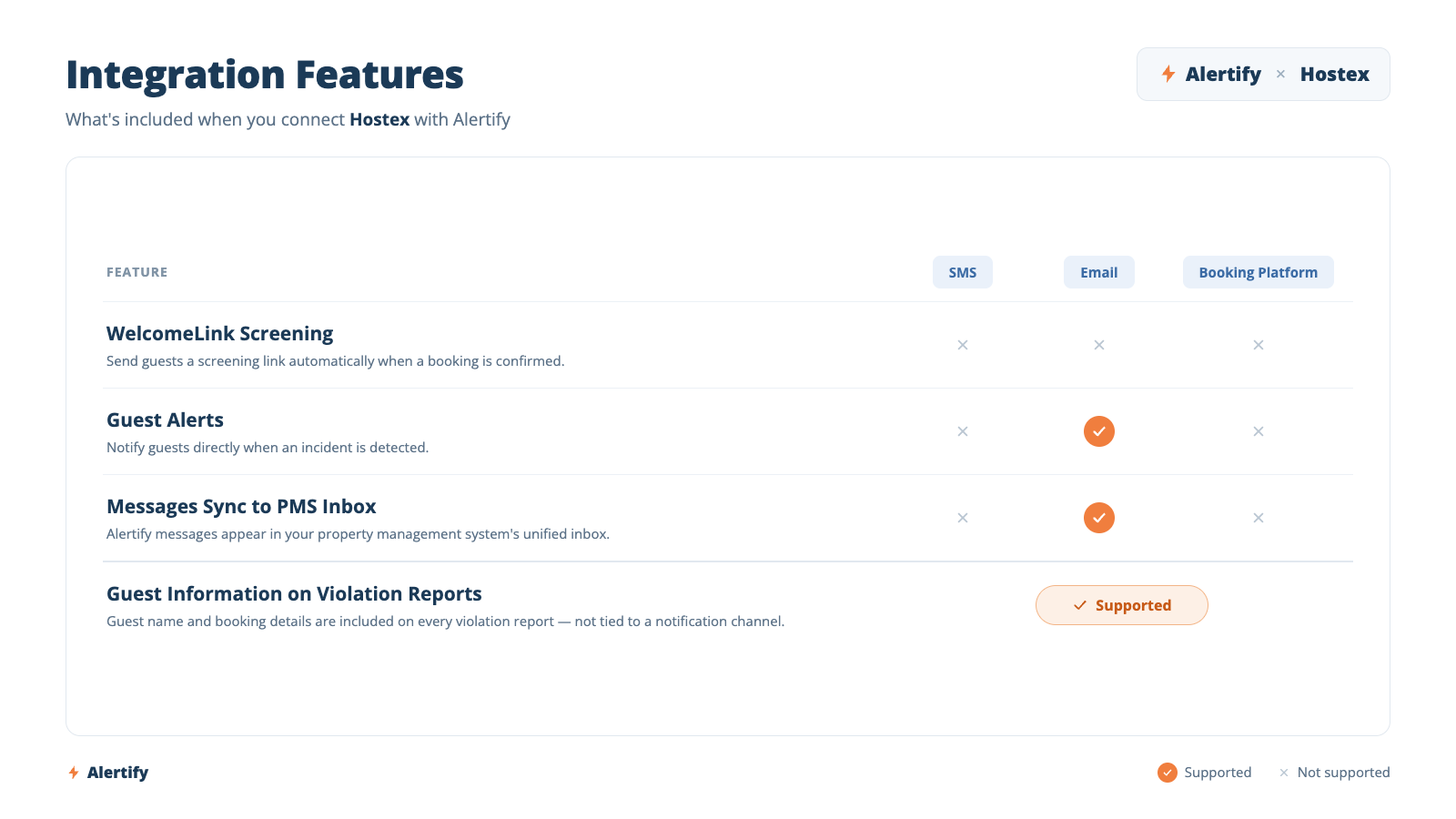Select the Booking Platform column header
The image size is (1456, 819).
click(x=1259, y=272)
